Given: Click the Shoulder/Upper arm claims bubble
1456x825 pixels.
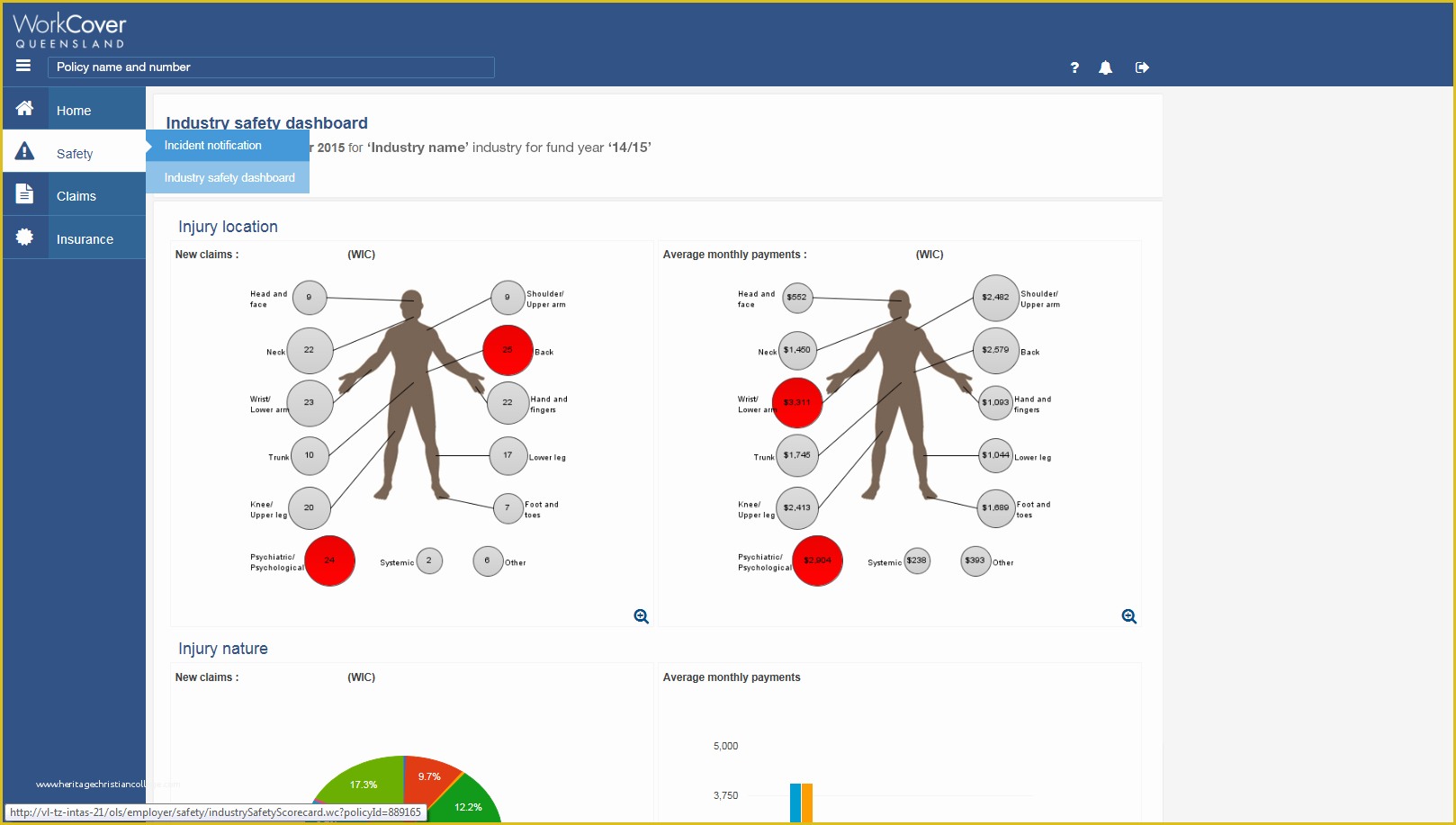Looking at the screenshot, I should (x=508, y=297).
